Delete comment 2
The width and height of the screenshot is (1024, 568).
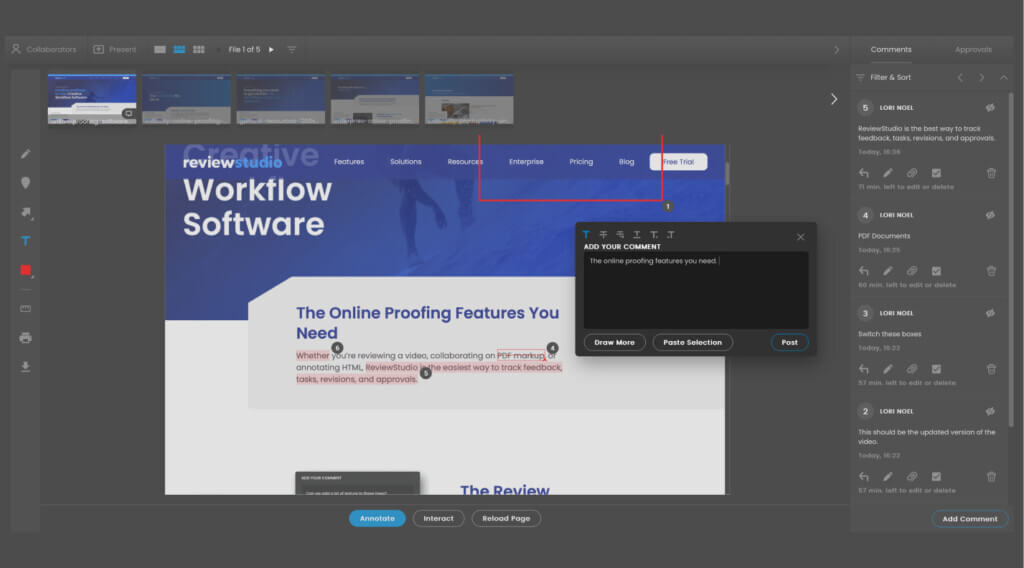click(x=991, y=477)
